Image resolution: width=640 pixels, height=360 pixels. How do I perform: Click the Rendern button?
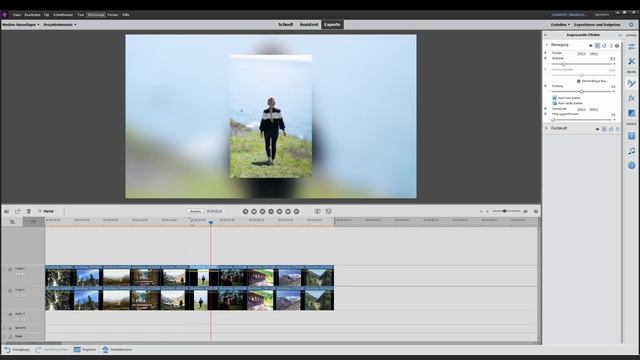[196, 211]
